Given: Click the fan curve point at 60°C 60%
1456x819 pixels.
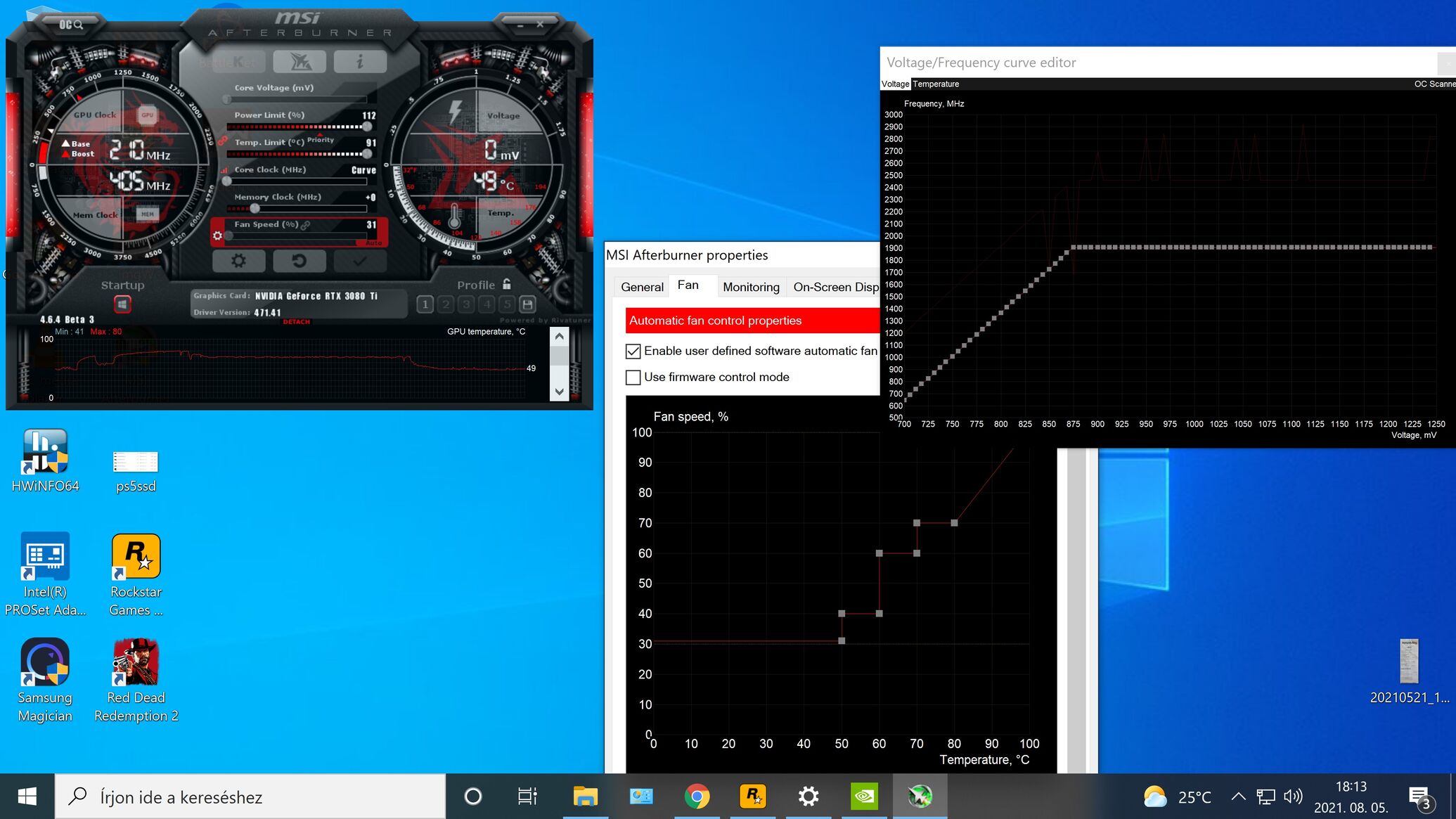Looking at the screenshot, I should point(879,553).
